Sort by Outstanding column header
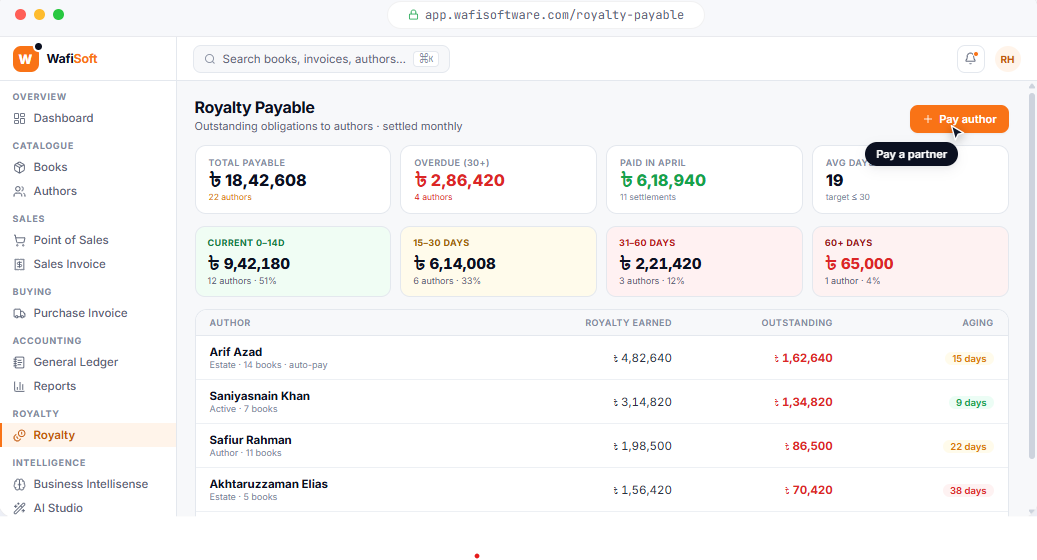This screenshot has width=1037, height=560. (797, 323)
